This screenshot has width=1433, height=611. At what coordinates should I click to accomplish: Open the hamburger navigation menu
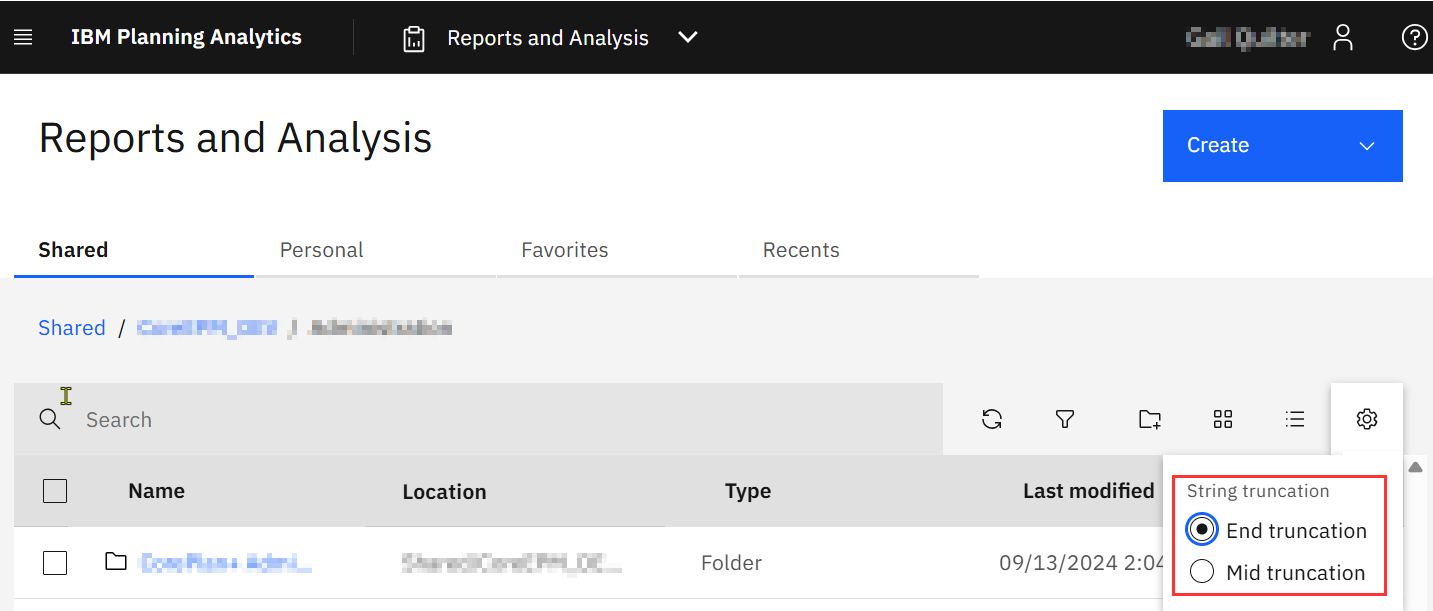[x=23, y=37]
